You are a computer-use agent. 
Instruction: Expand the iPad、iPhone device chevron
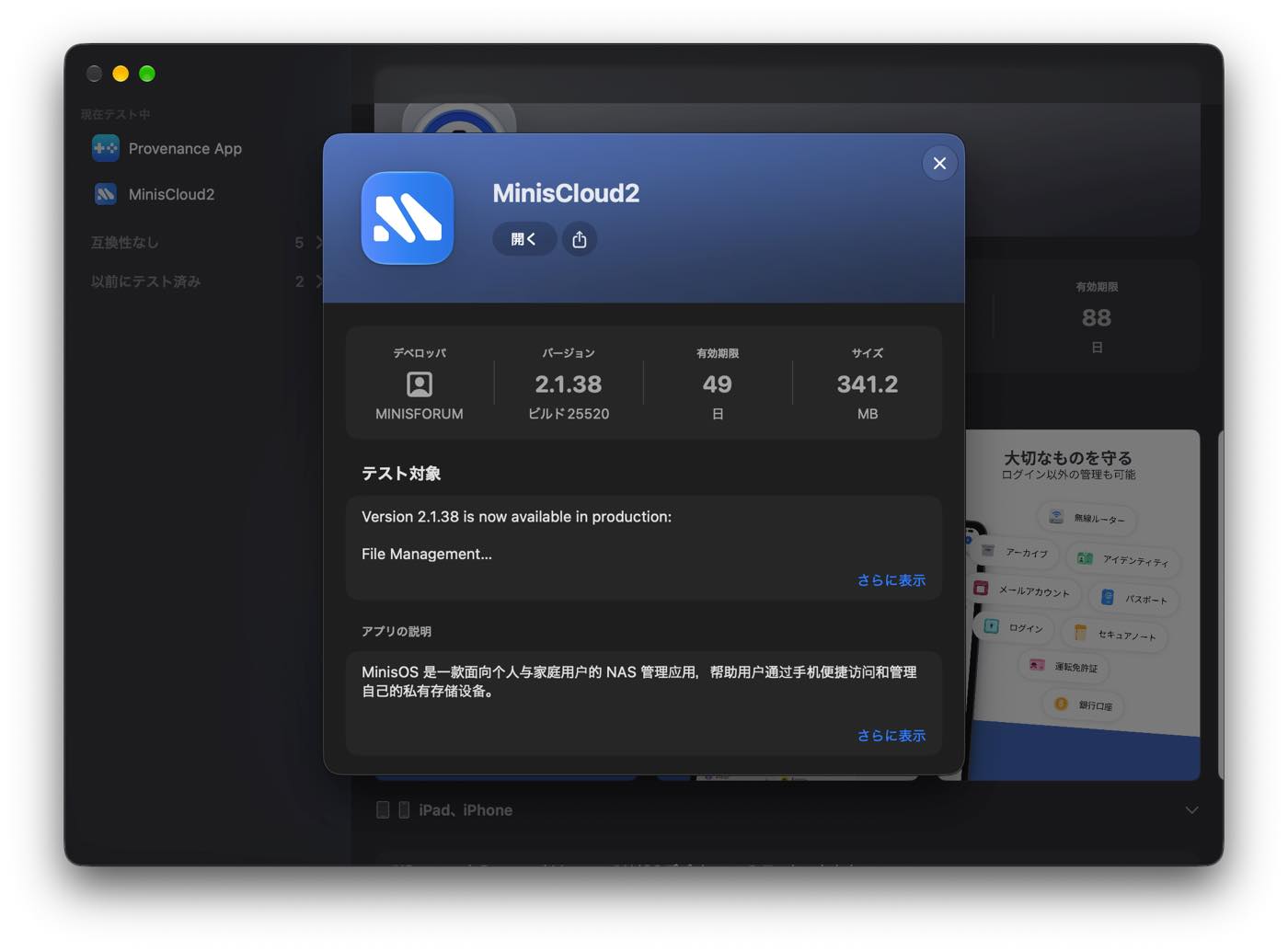click(1191, 810)
